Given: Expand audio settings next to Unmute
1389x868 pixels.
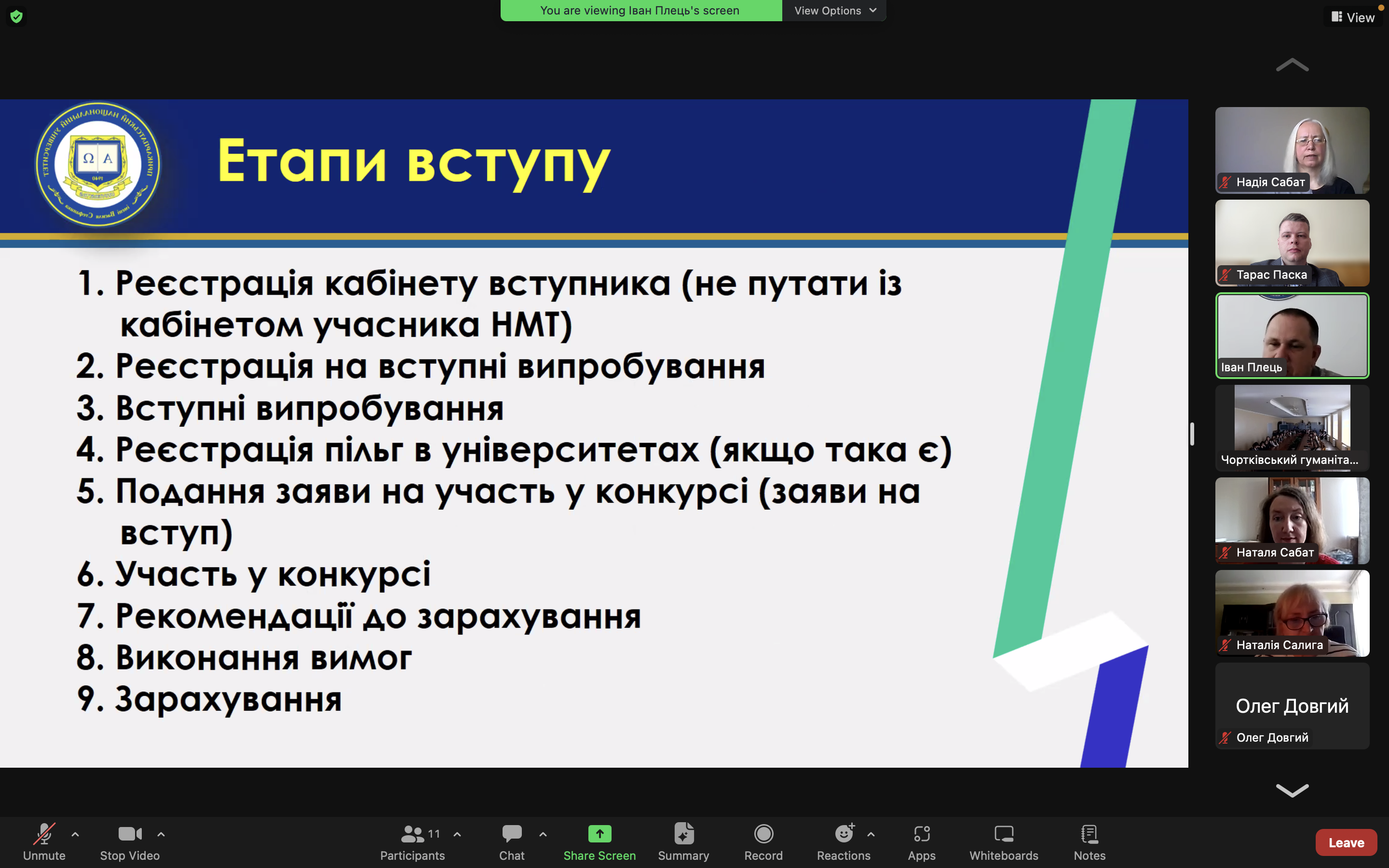Looking at the screenshot, I should click(x=75, y=834).
